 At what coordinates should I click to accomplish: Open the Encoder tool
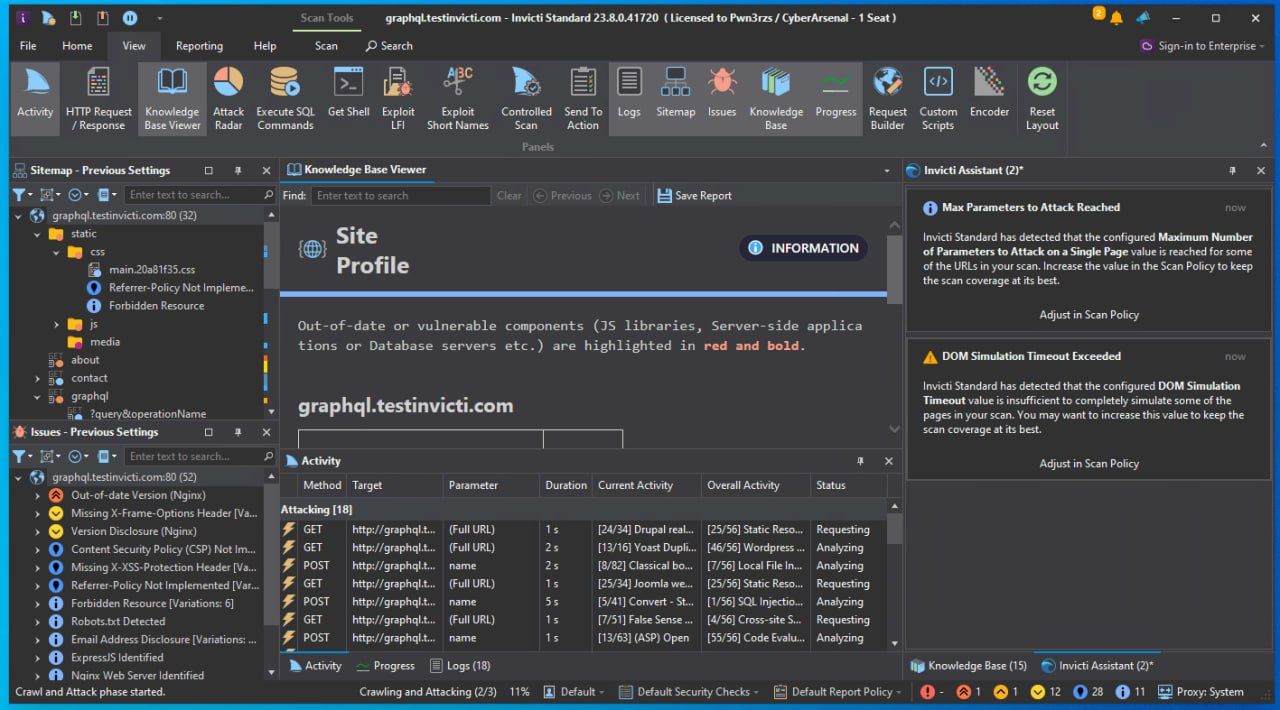[x=989, y=98]
